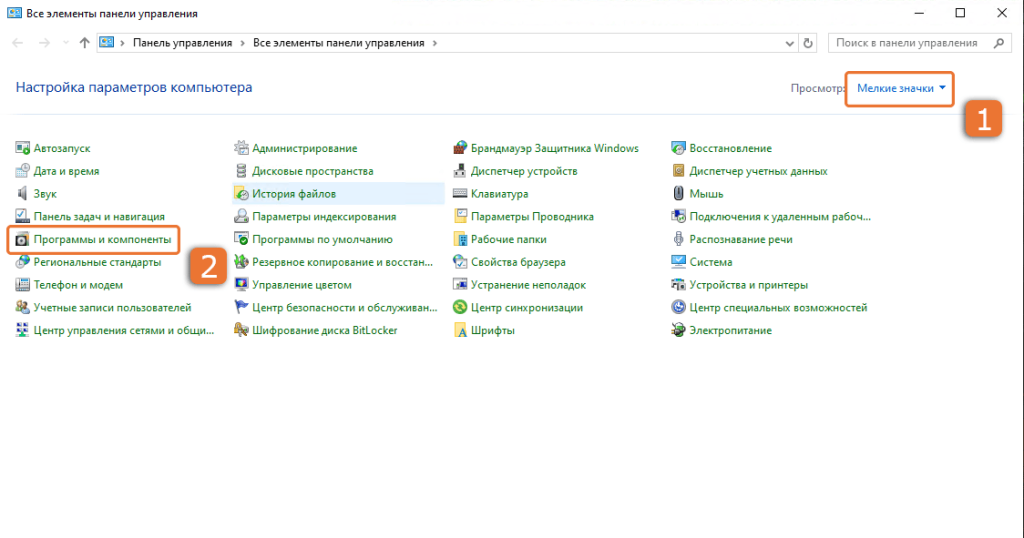Click the Параметры индексирования icon
This screenshot has width=1024, height=538.
coord(241,216)
